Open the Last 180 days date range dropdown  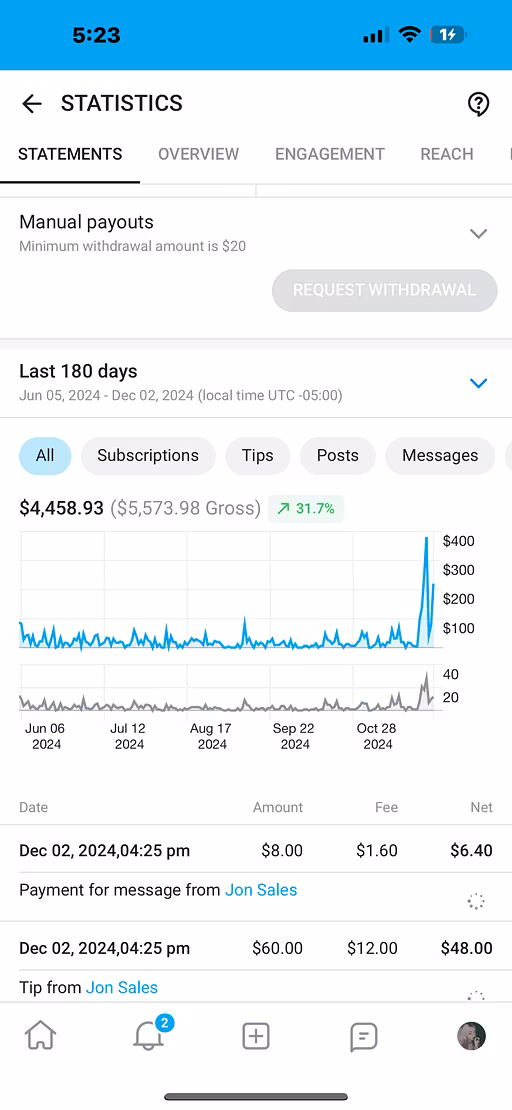[x=479, y=383]
